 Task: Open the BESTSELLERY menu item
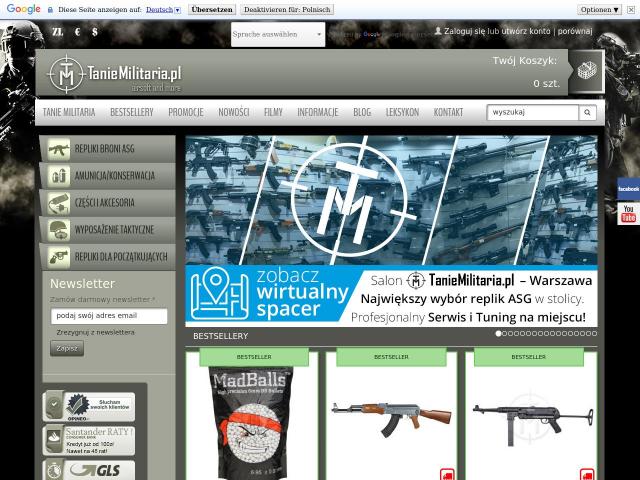pyautogui.click(x=132, y=112)
